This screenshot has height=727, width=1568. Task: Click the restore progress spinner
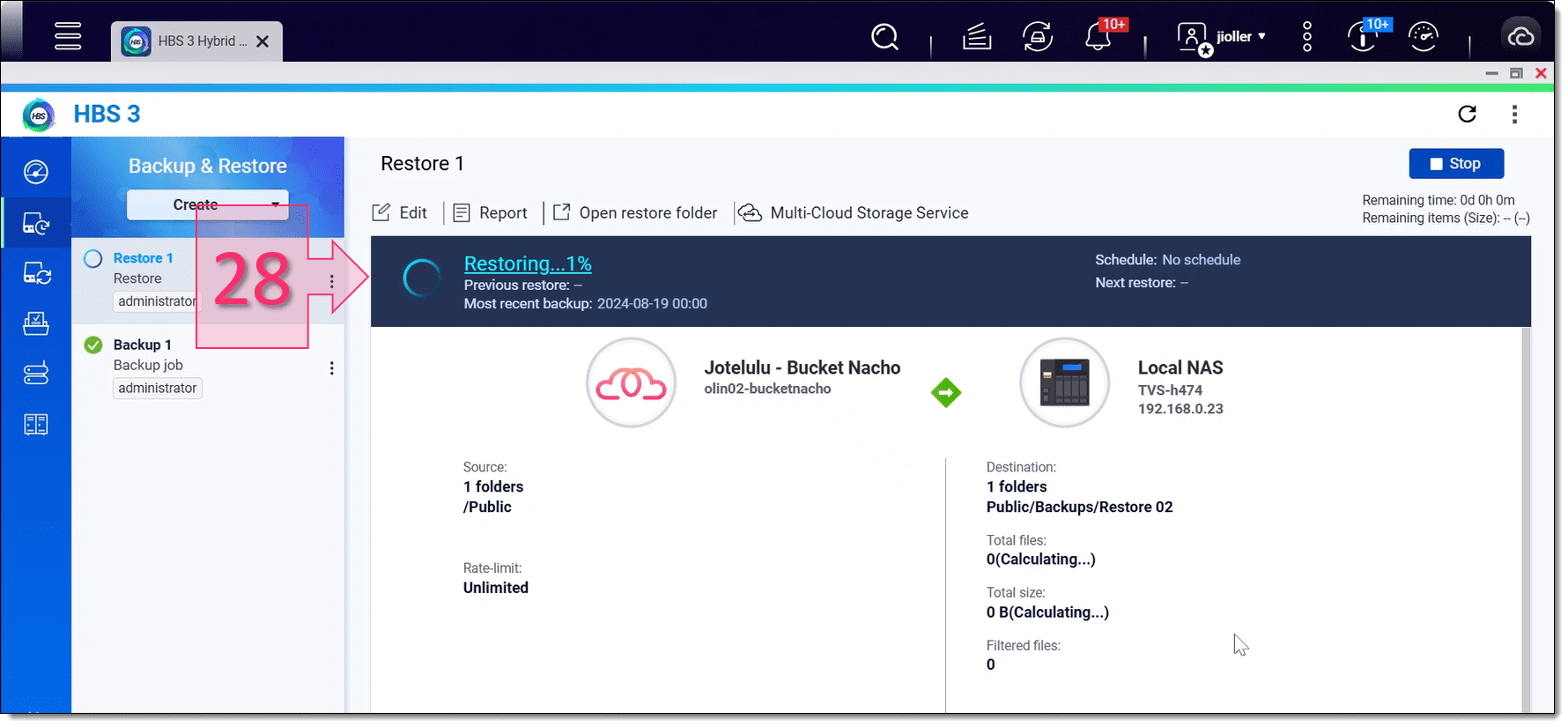(422, 278)
